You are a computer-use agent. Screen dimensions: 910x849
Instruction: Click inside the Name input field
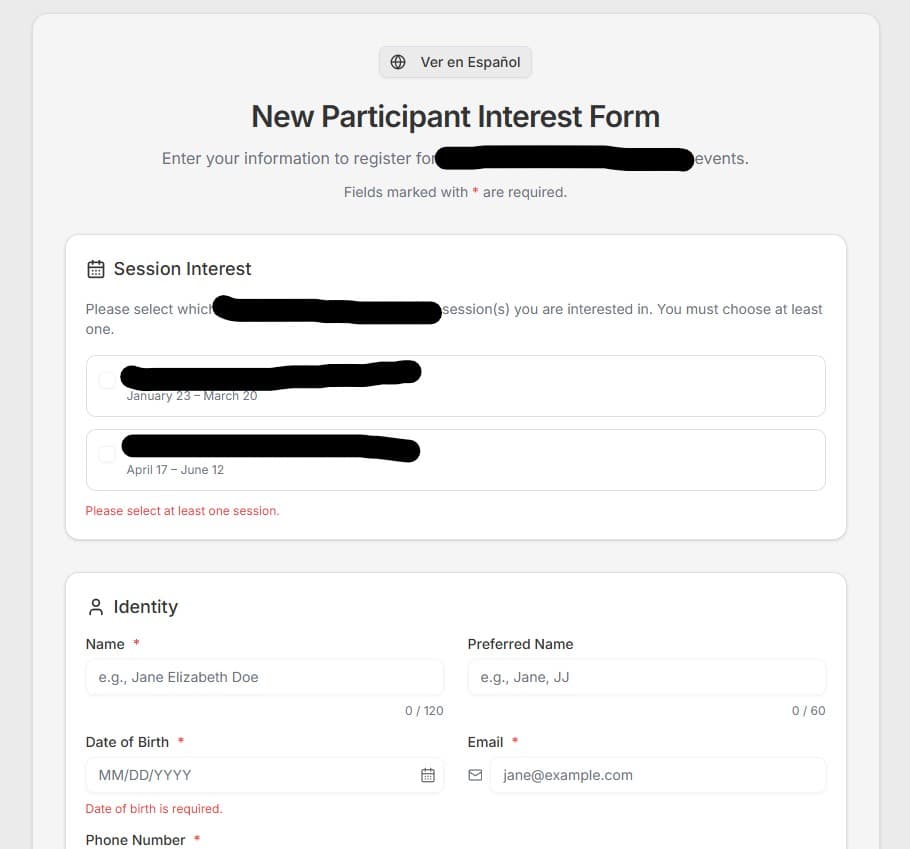(x=264, y=677)
